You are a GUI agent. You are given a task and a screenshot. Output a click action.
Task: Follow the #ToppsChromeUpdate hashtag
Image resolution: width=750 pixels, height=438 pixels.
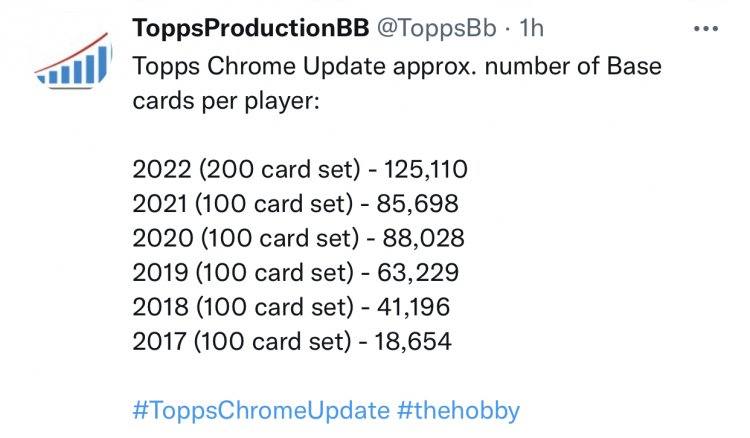[x=261, y=411]
